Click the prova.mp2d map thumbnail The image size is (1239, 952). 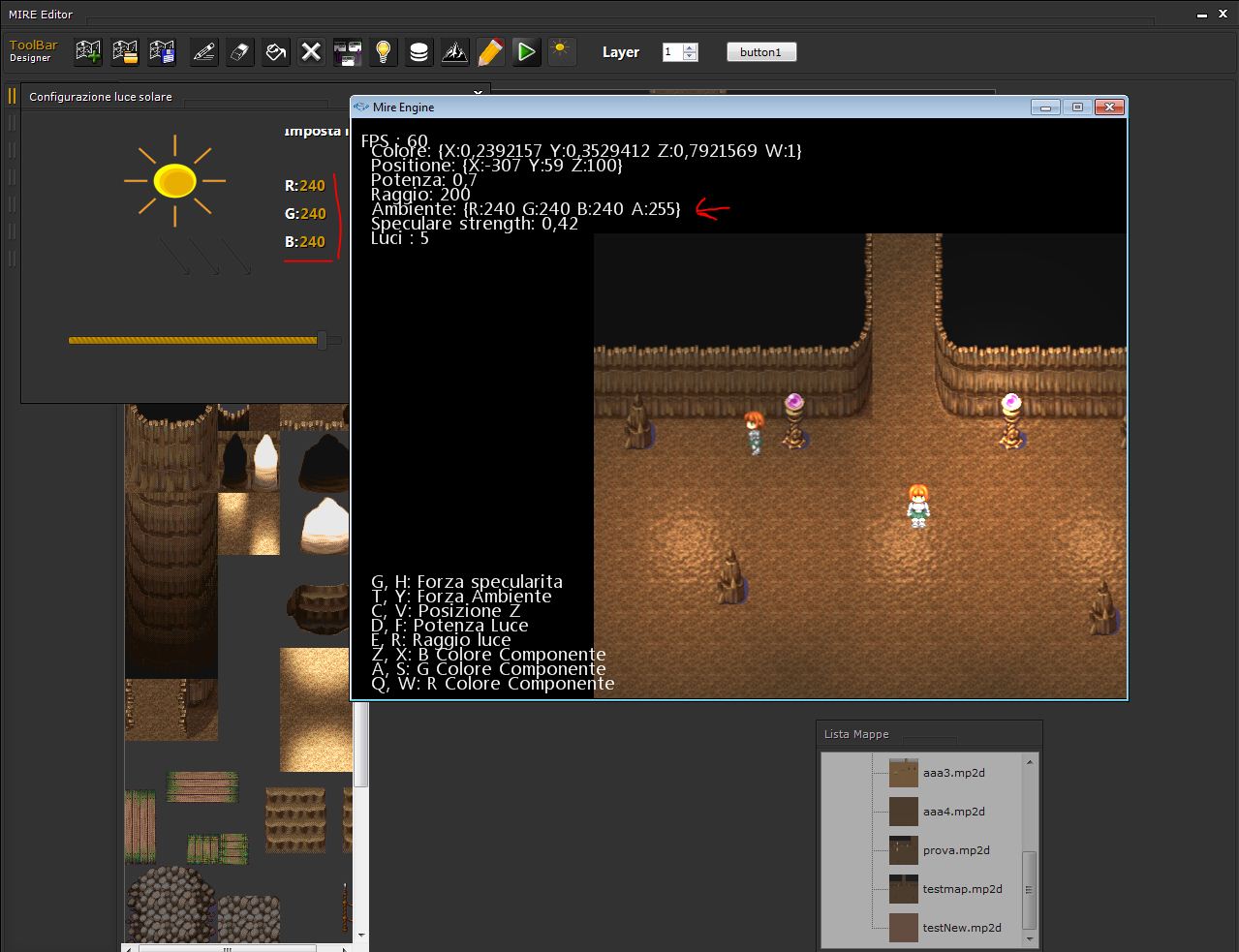click(904, 850)
